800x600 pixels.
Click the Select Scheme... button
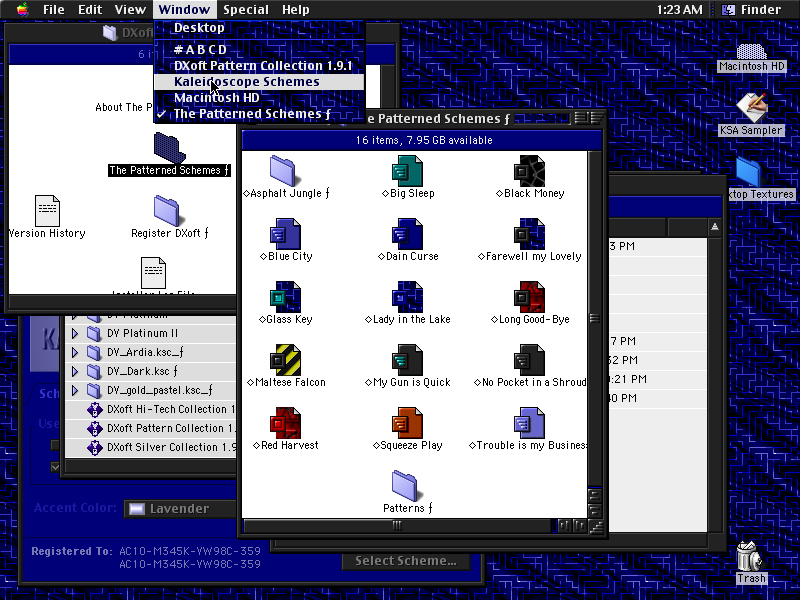406,561
